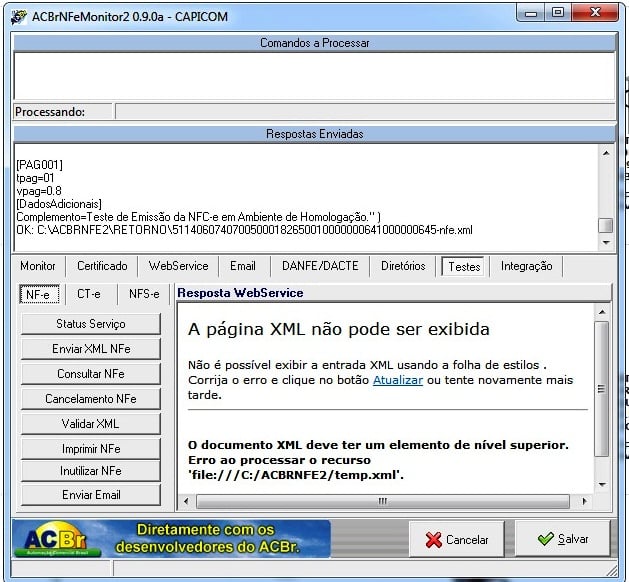Click the Resposta WebService scroll up arrow

[x=601, y=312]
